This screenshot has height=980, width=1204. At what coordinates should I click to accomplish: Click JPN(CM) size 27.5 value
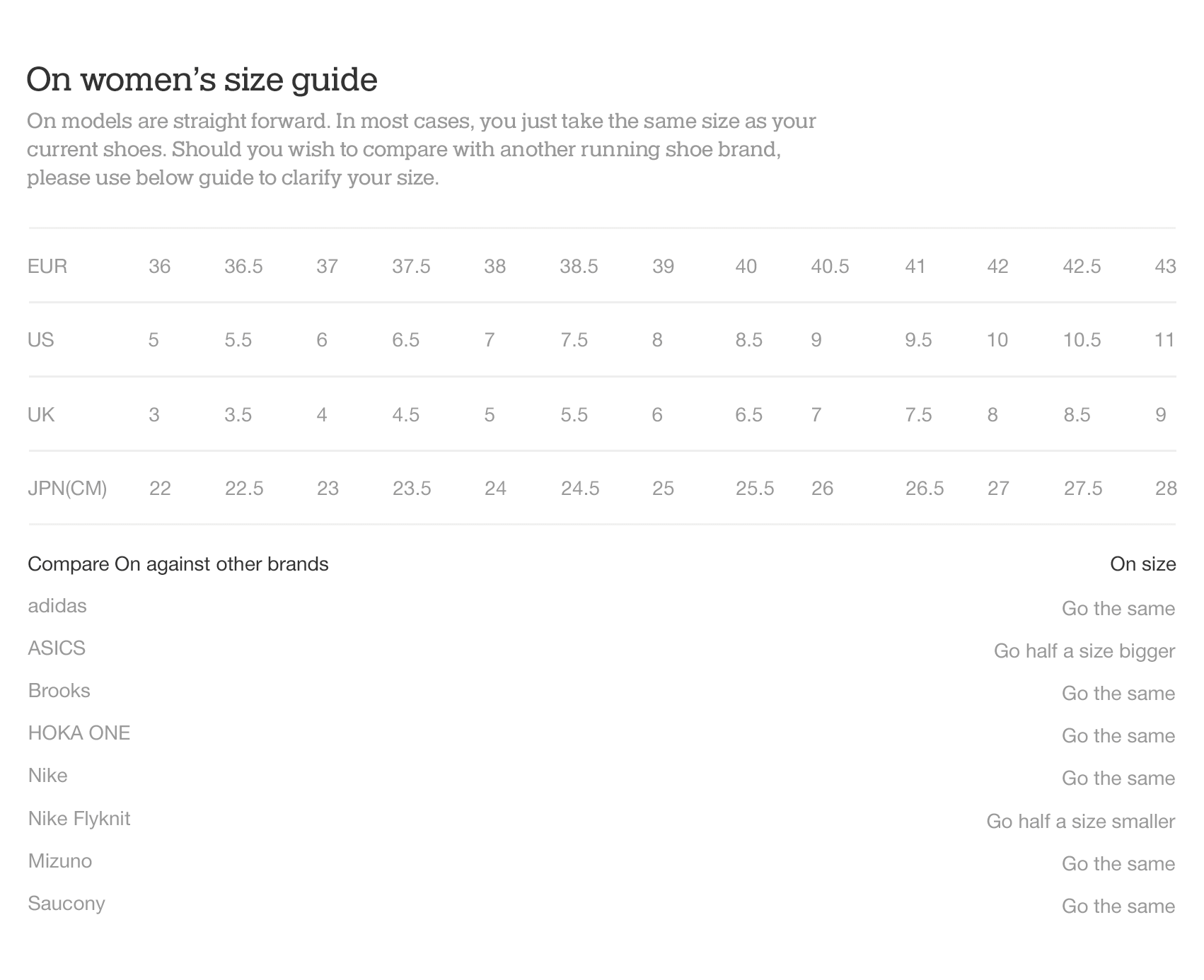(1083, 489)
